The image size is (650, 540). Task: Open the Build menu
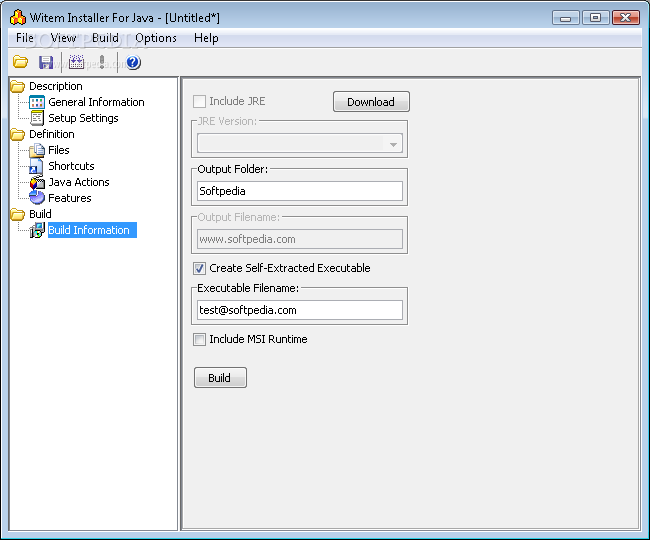[105, 38]
